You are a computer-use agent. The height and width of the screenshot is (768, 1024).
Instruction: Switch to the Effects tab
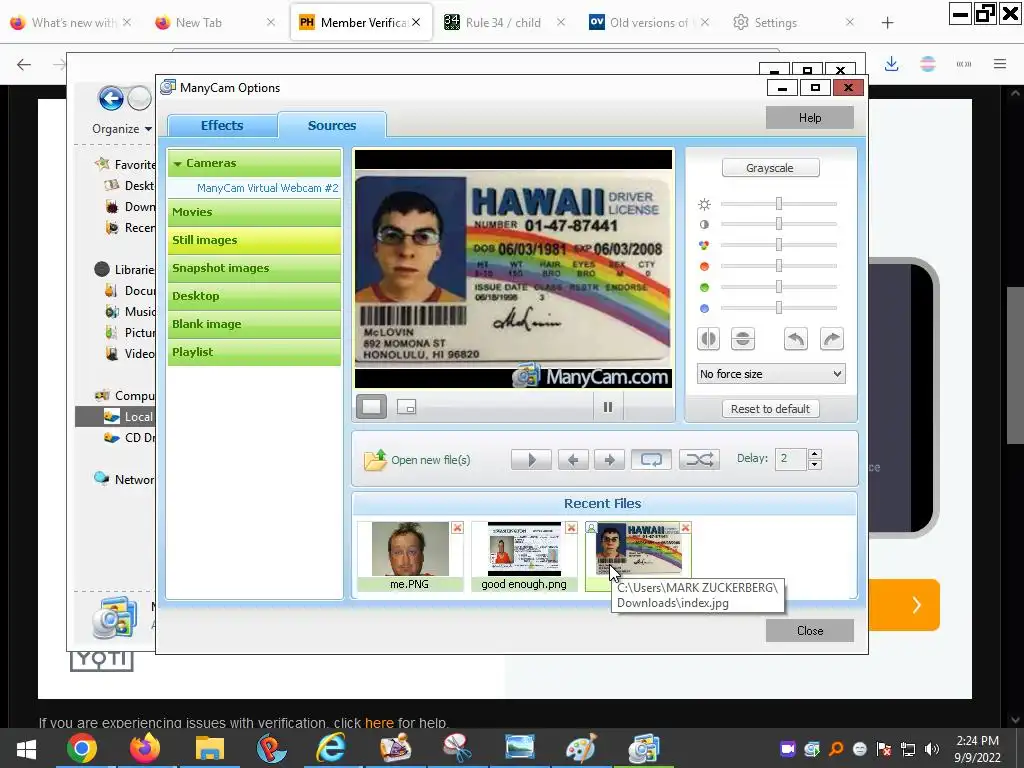click(222, 125)
